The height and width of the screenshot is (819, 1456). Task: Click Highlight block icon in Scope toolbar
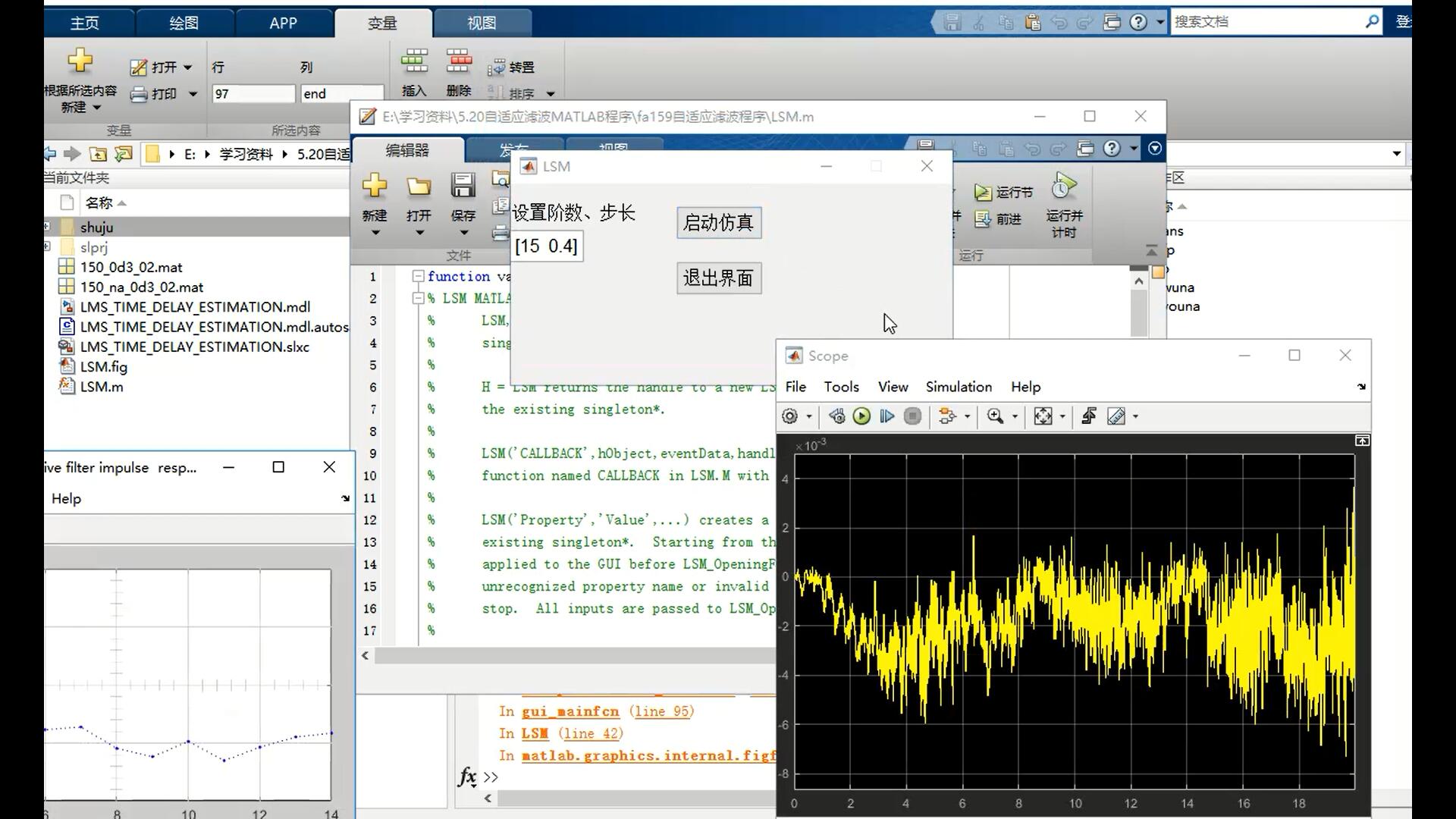(946, 416)
